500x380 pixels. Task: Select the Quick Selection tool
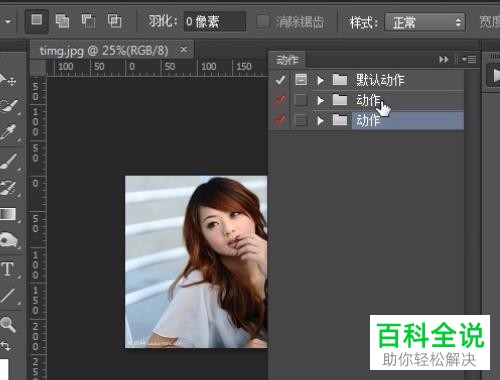click(9, 106)
